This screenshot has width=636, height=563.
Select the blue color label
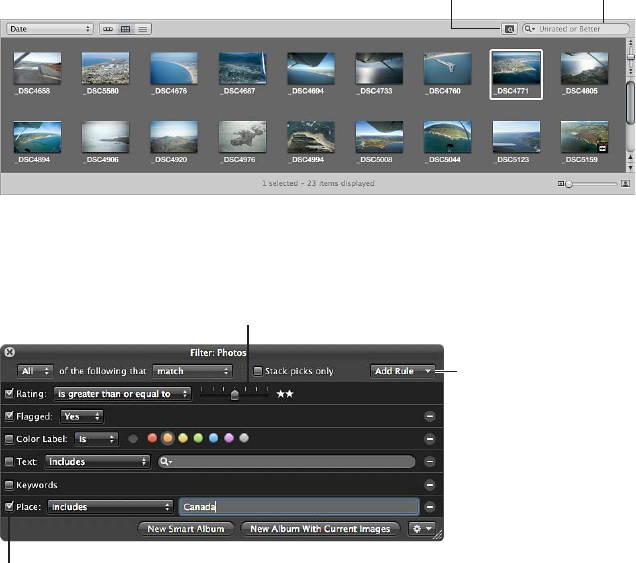[x=213, y=438]
